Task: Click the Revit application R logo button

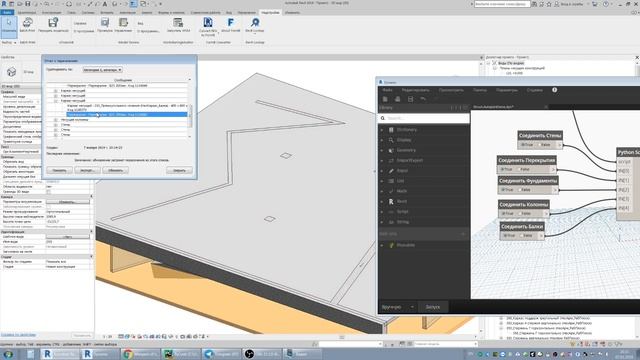Action: (4, 4)
